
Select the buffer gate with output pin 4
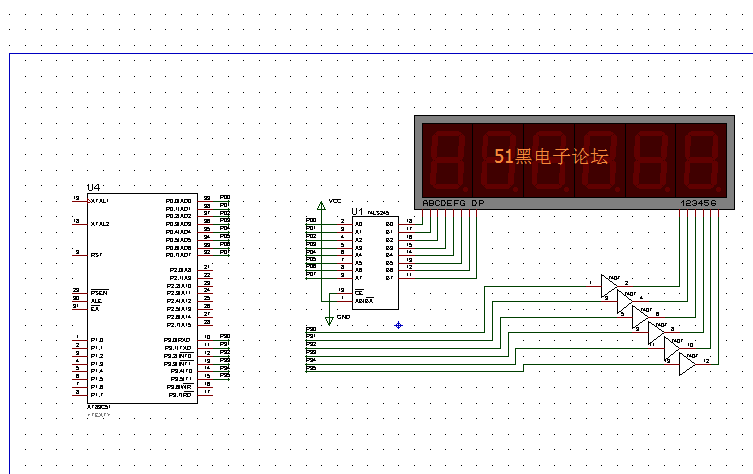(x=625, y=302)
